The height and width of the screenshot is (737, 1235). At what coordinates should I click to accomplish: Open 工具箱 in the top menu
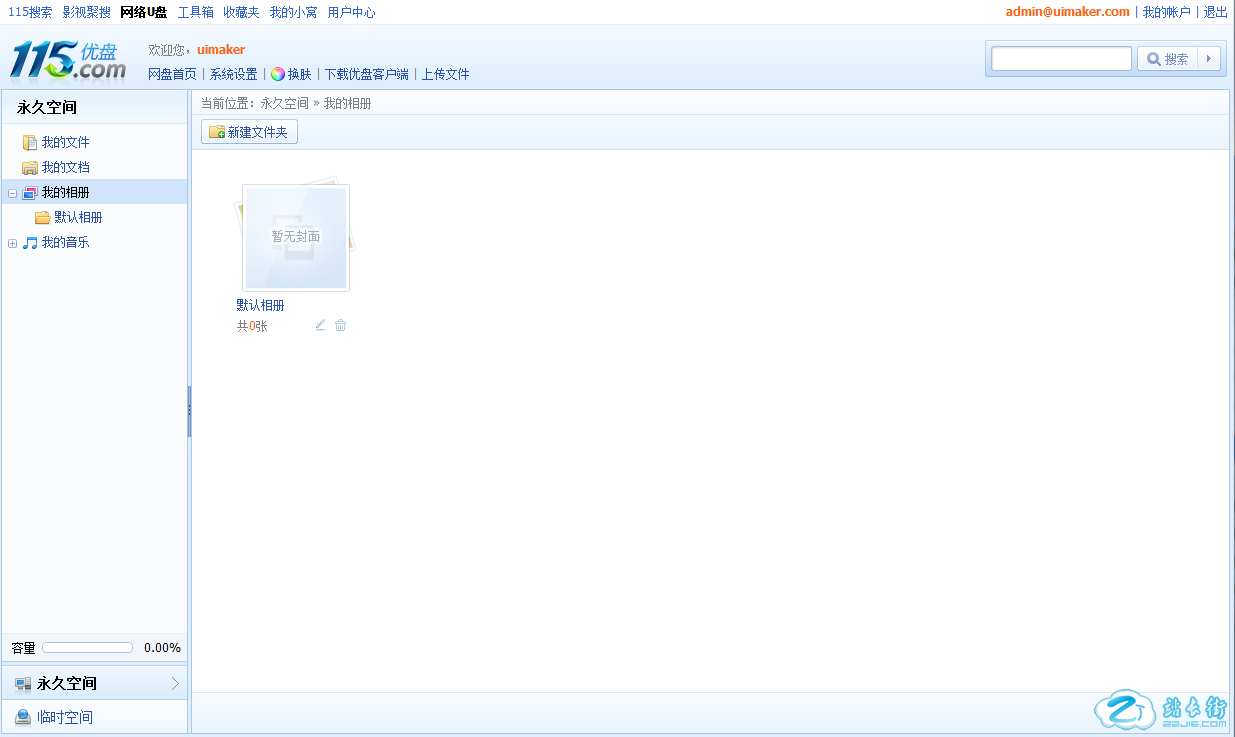(195, 12)
